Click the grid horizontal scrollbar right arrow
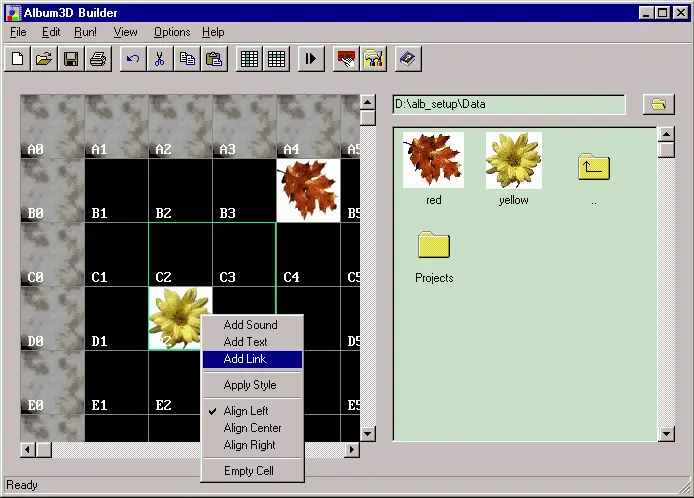694x498 pixels. click(x=352, y=450)
